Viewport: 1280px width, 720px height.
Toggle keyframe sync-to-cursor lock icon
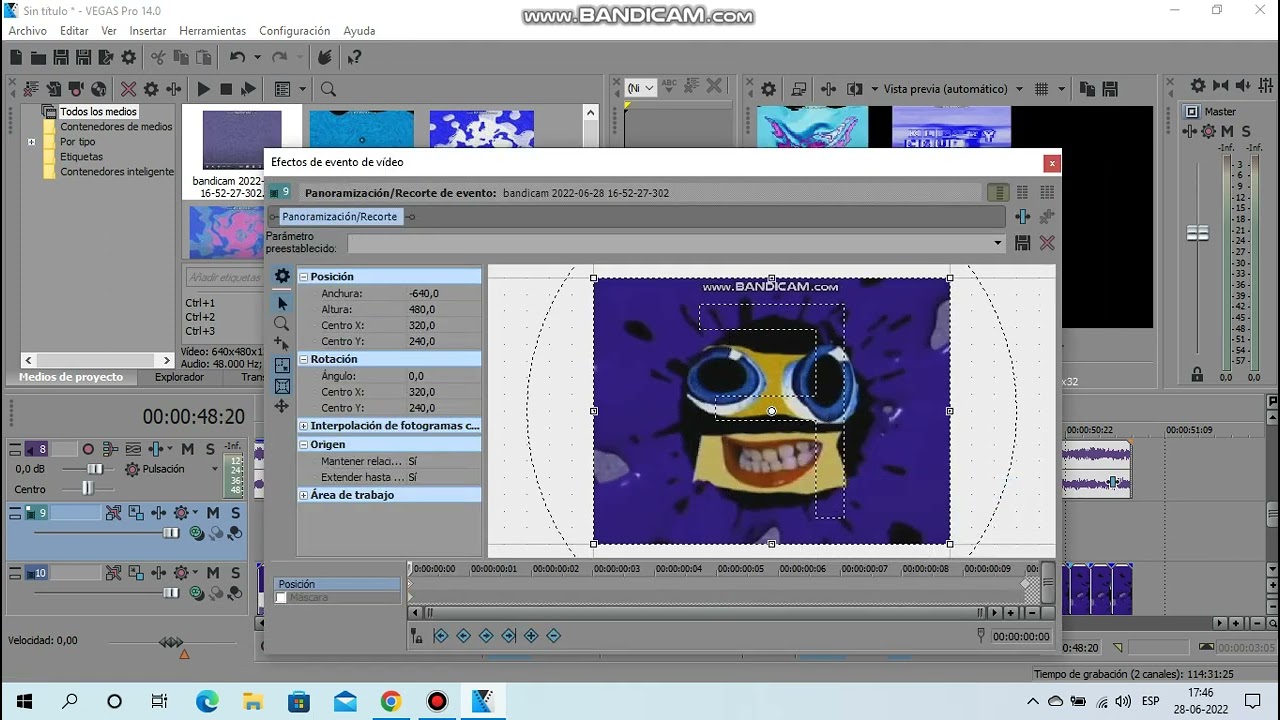click(x=417, y=636)
